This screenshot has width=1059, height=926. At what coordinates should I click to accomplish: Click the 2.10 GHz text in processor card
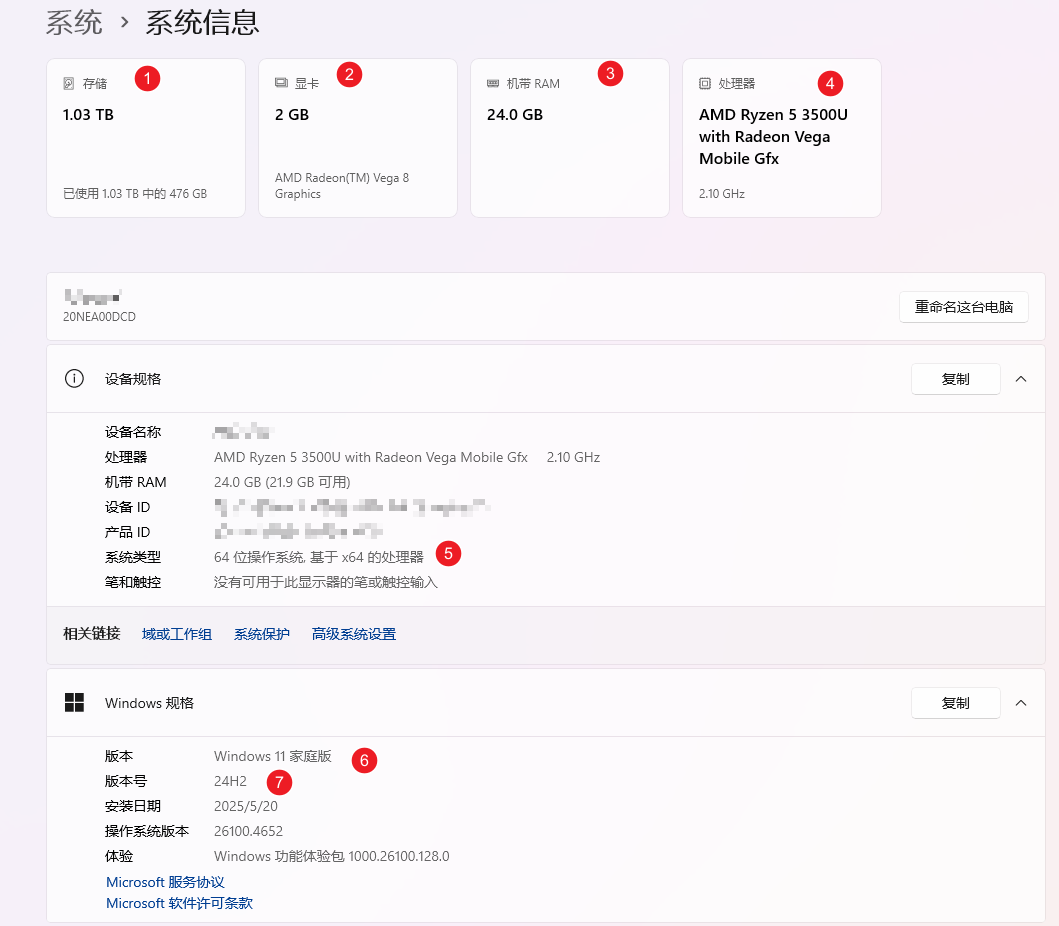(x=722, y=194)
